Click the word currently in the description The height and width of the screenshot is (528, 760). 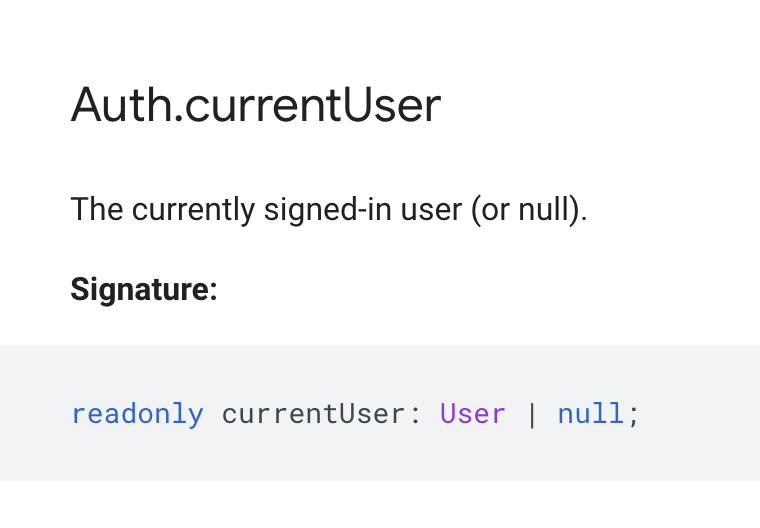[193, 210]
